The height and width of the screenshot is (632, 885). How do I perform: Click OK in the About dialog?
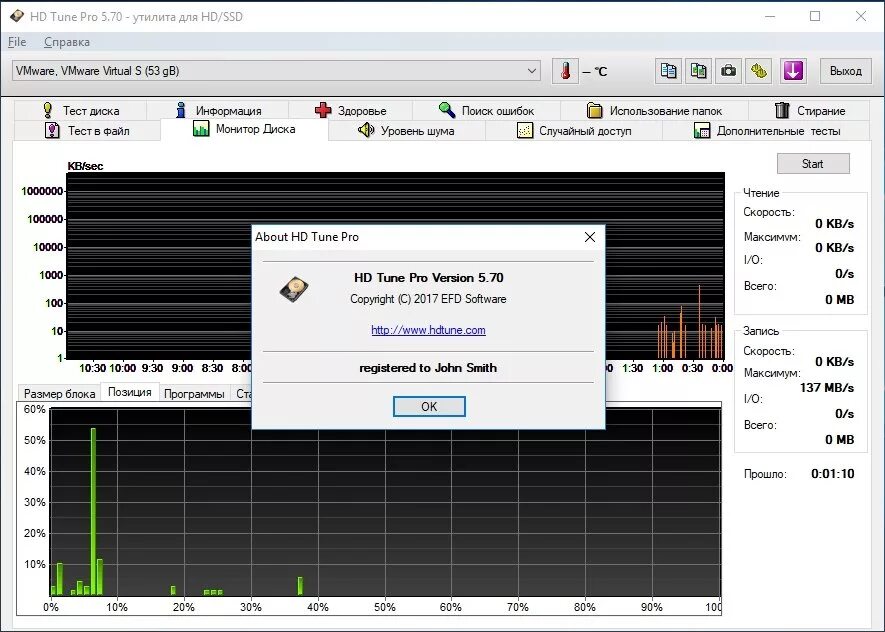(x=429, y=407)
